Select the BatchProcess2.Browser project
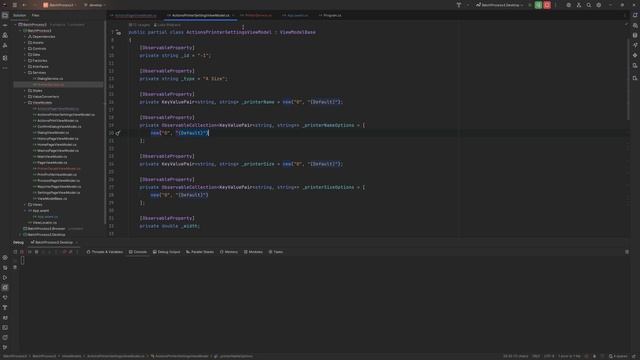 point(44,229)
